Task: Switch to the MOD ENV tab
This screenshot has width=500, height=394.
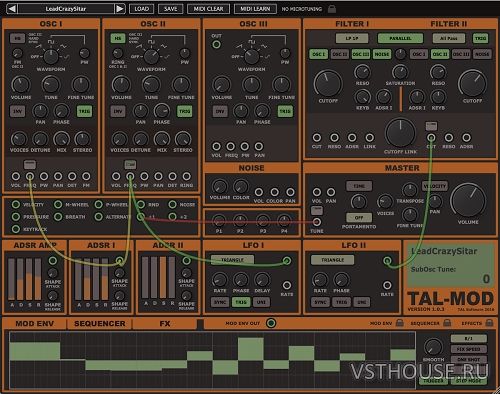Action: pyautogui.click(x=34, y=323)
